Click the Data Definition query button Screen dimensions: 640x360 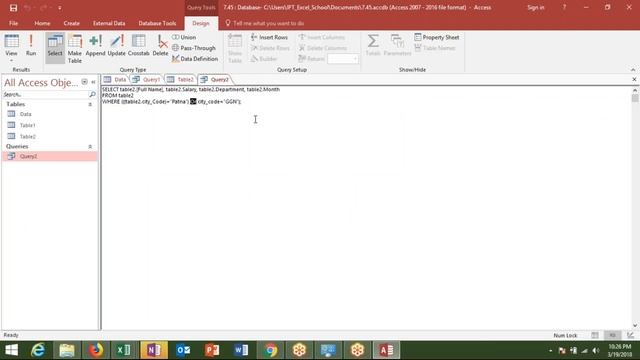(x=195, y=59)
